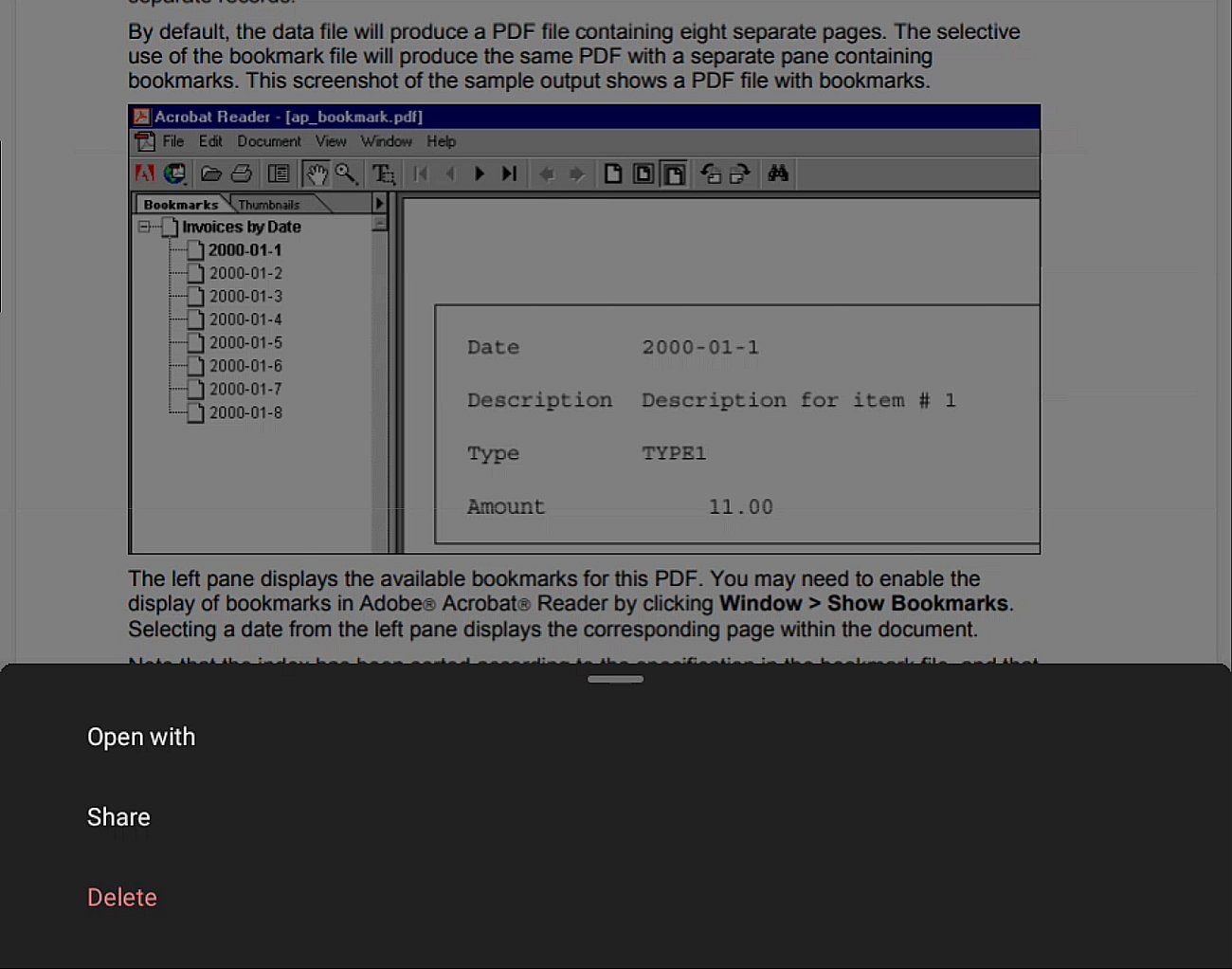1232x969 pixels.
Task: Click the Print toolbar icon
Action: tap(242, 174)
